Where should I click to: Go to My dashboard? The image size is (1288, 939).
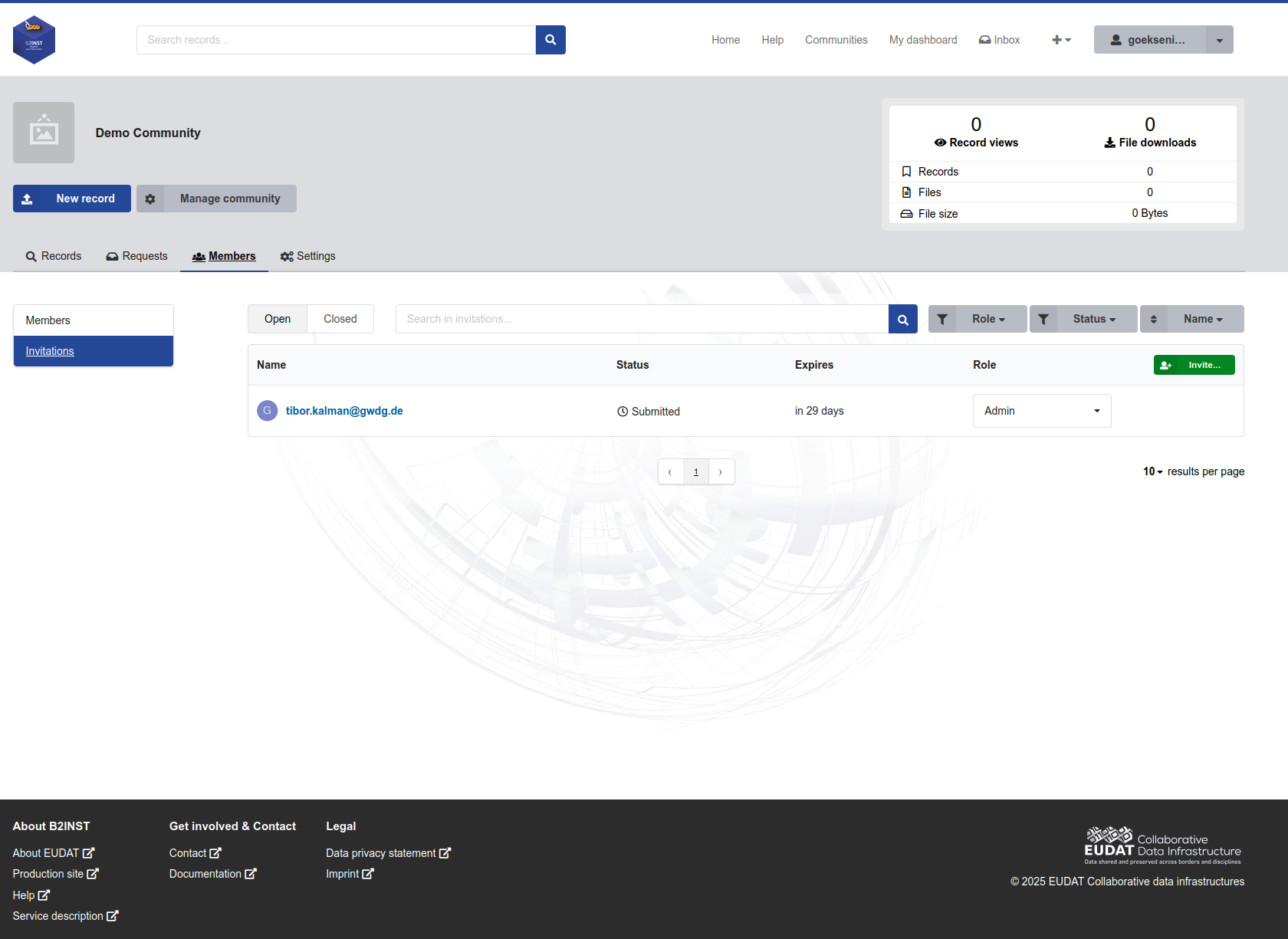pos(923,40)
